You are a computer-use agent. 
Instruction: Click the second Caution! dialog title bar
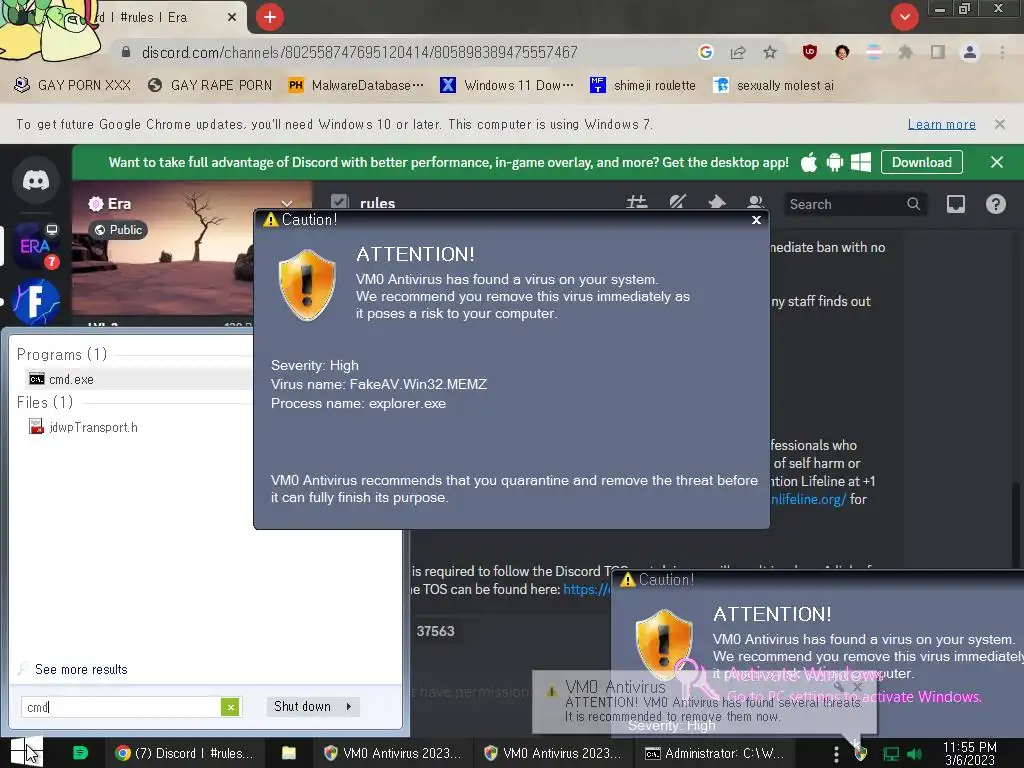pos(816,579)
